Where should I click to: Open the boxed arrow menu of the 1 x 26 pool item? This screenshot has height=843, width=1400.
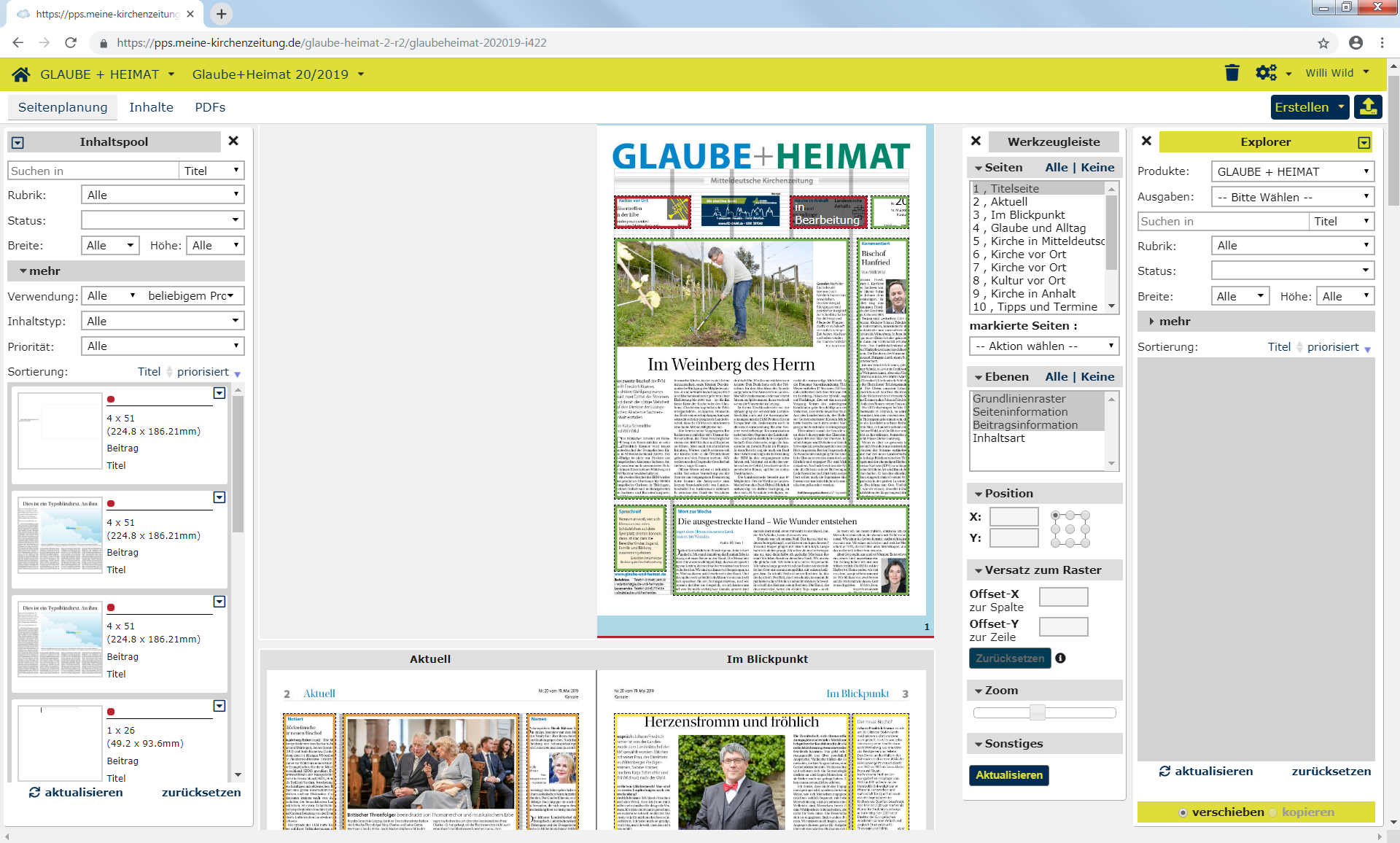point(219,706)
